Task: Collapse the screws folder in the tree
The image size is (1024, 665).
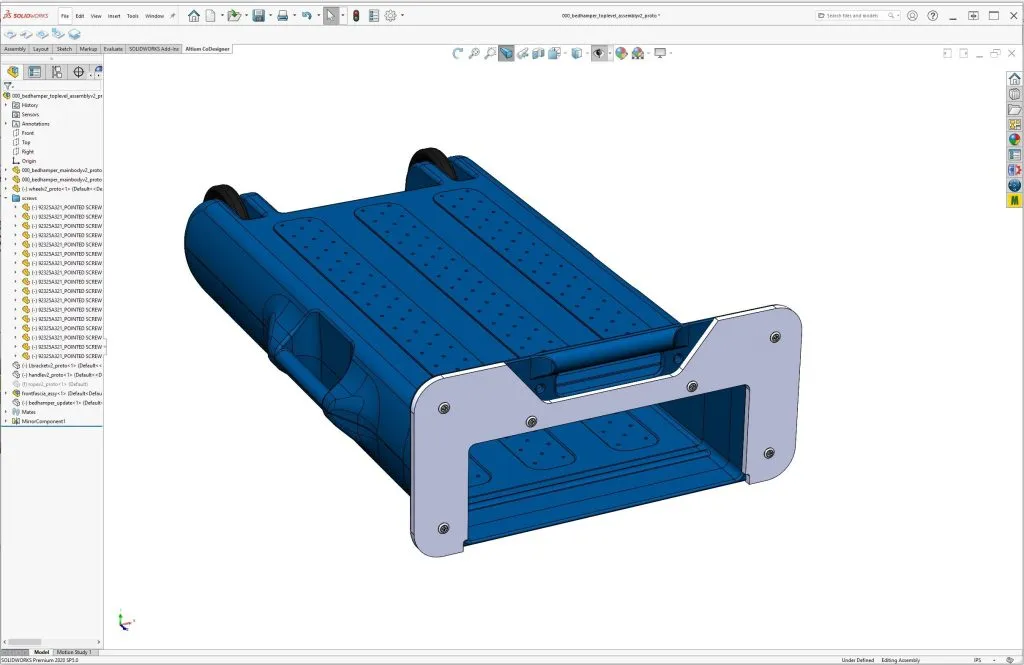Action: pos(6,197)
